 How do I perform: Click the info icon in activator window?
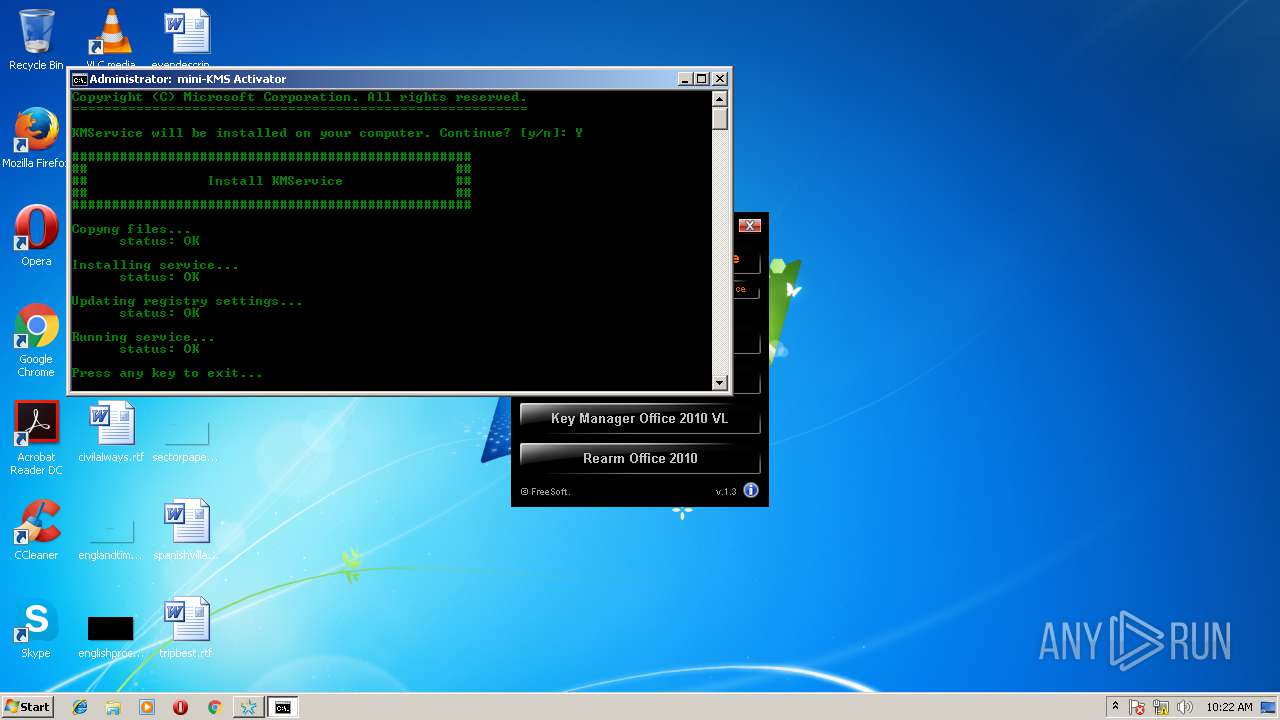pos(751,490)
